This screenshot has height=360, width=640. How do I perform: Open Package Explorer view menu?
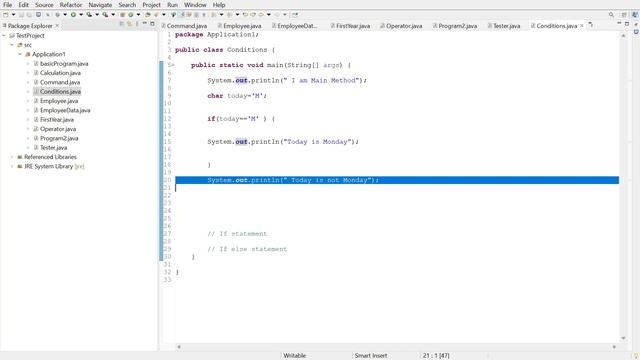(137, 24)
